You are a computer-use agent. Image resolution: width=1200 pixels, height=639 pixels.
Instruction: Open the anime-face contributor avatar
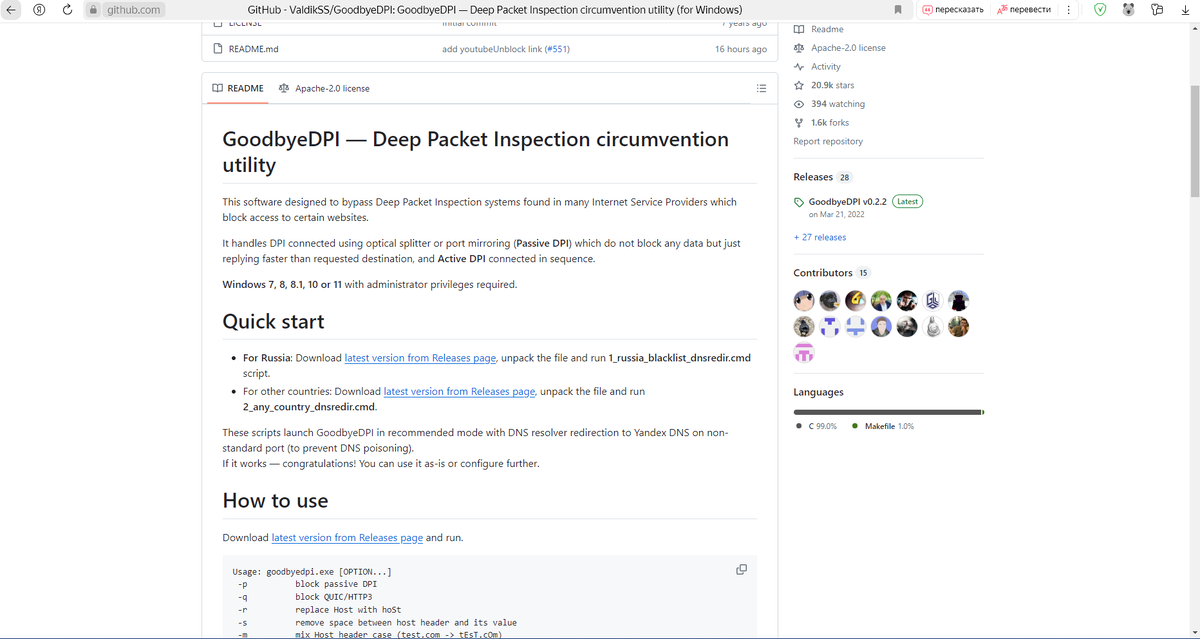(x=804, y=300)
